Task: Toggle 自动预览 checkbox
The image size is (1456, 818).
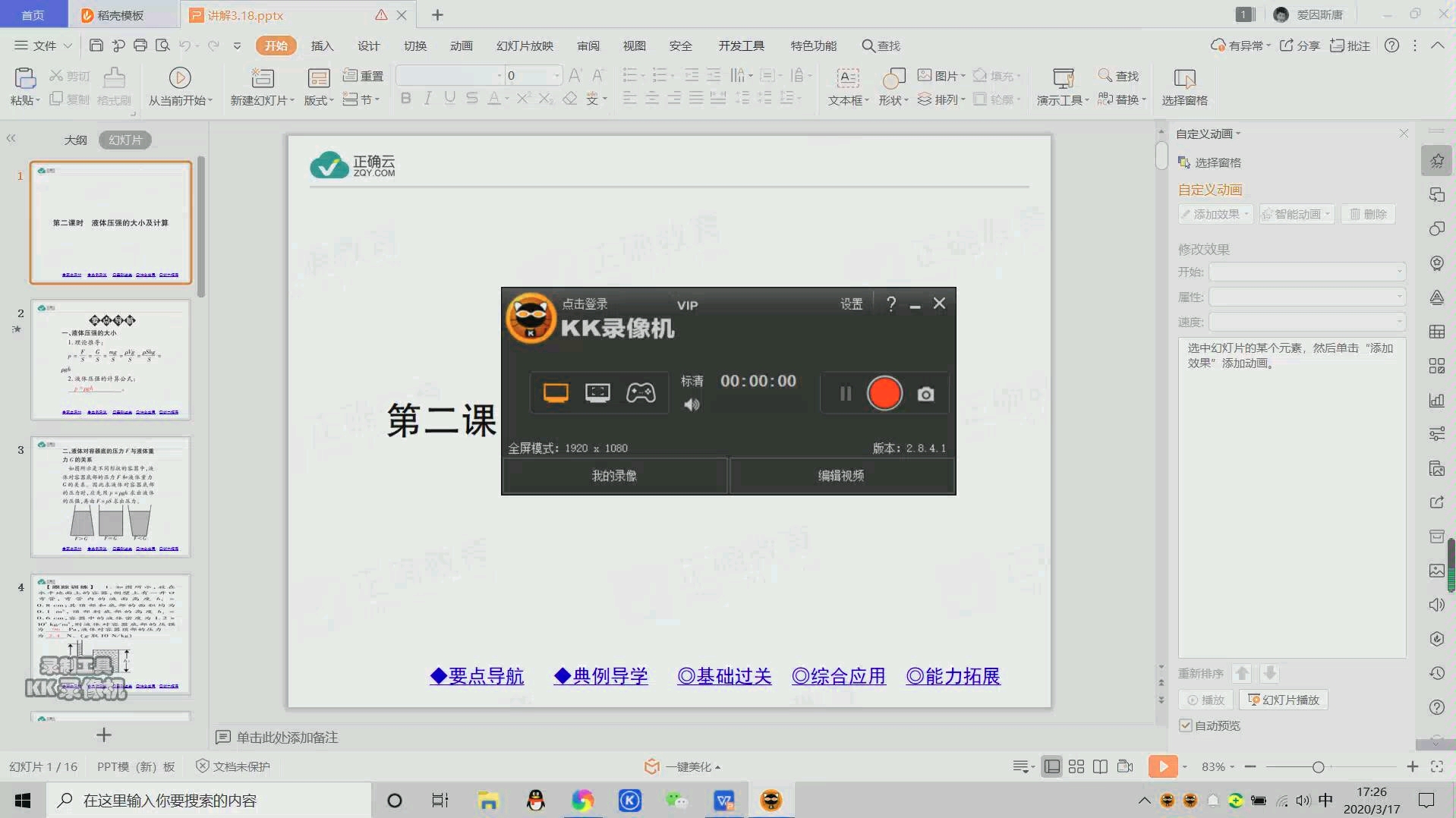Action: click(x=1186, y=725)
